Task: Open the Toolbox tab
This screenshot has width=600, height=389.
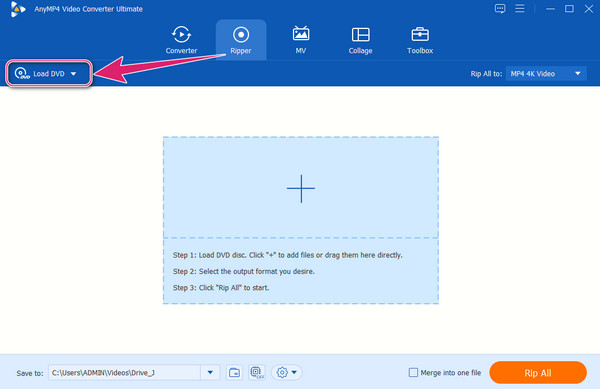Action: point(420,40)
